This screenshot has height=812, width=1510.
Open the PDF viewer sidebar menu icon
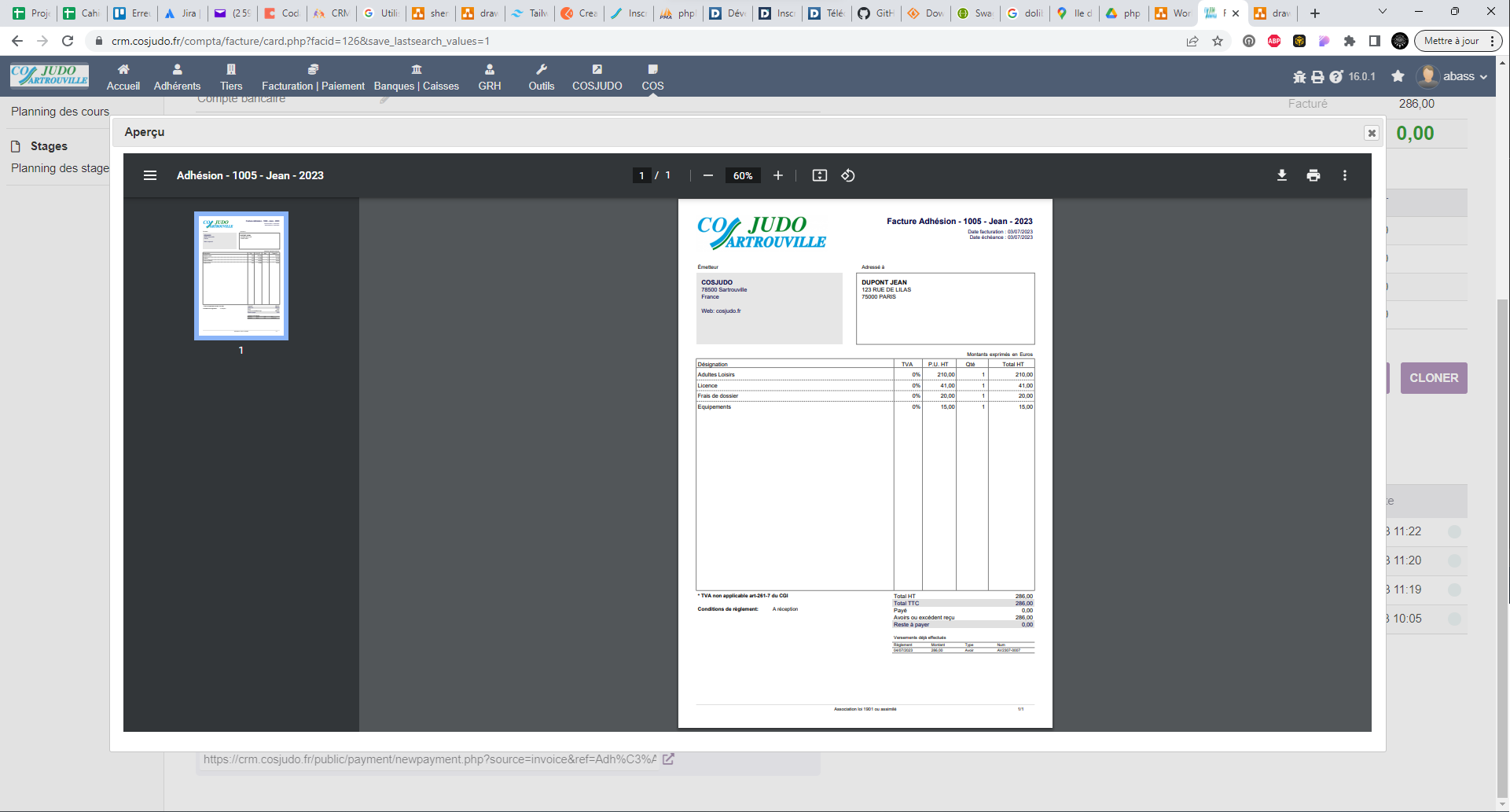tap(150, 175)
